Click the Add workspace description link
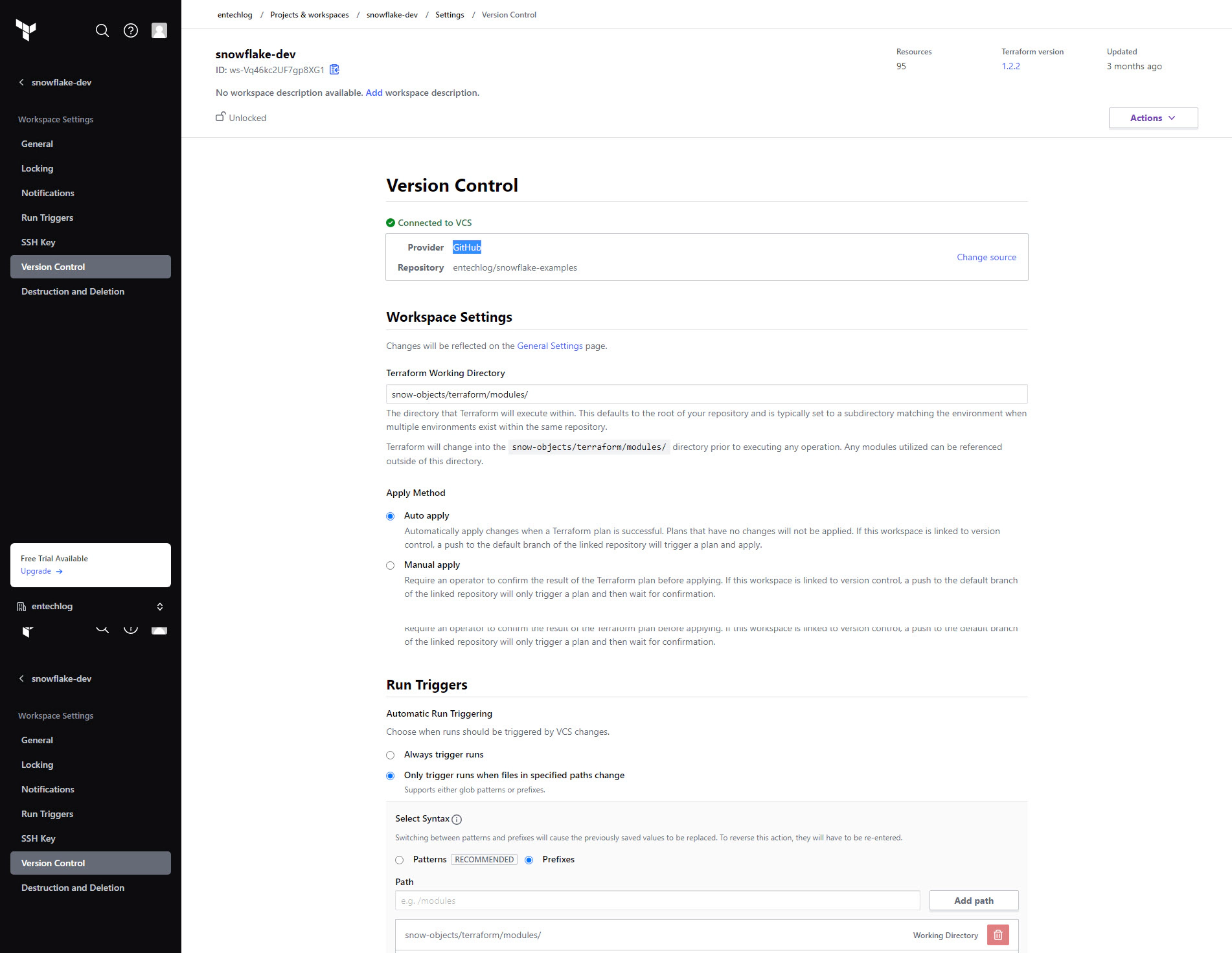Image resolution: width=1232 pixels, height=953 pixels. pyautogui.click(x=374, y=93)
